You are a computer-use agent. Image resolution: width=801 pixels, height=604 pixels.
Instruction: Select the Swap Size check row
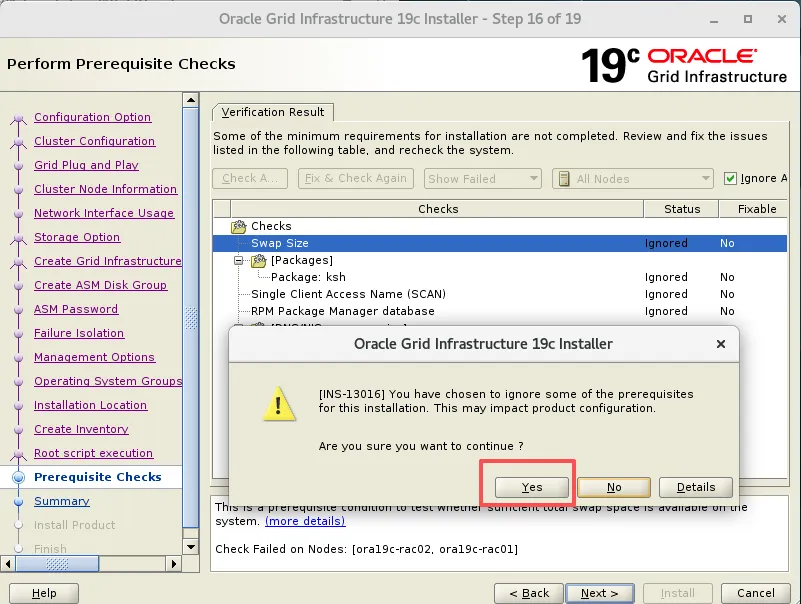[x=499, y=243]
